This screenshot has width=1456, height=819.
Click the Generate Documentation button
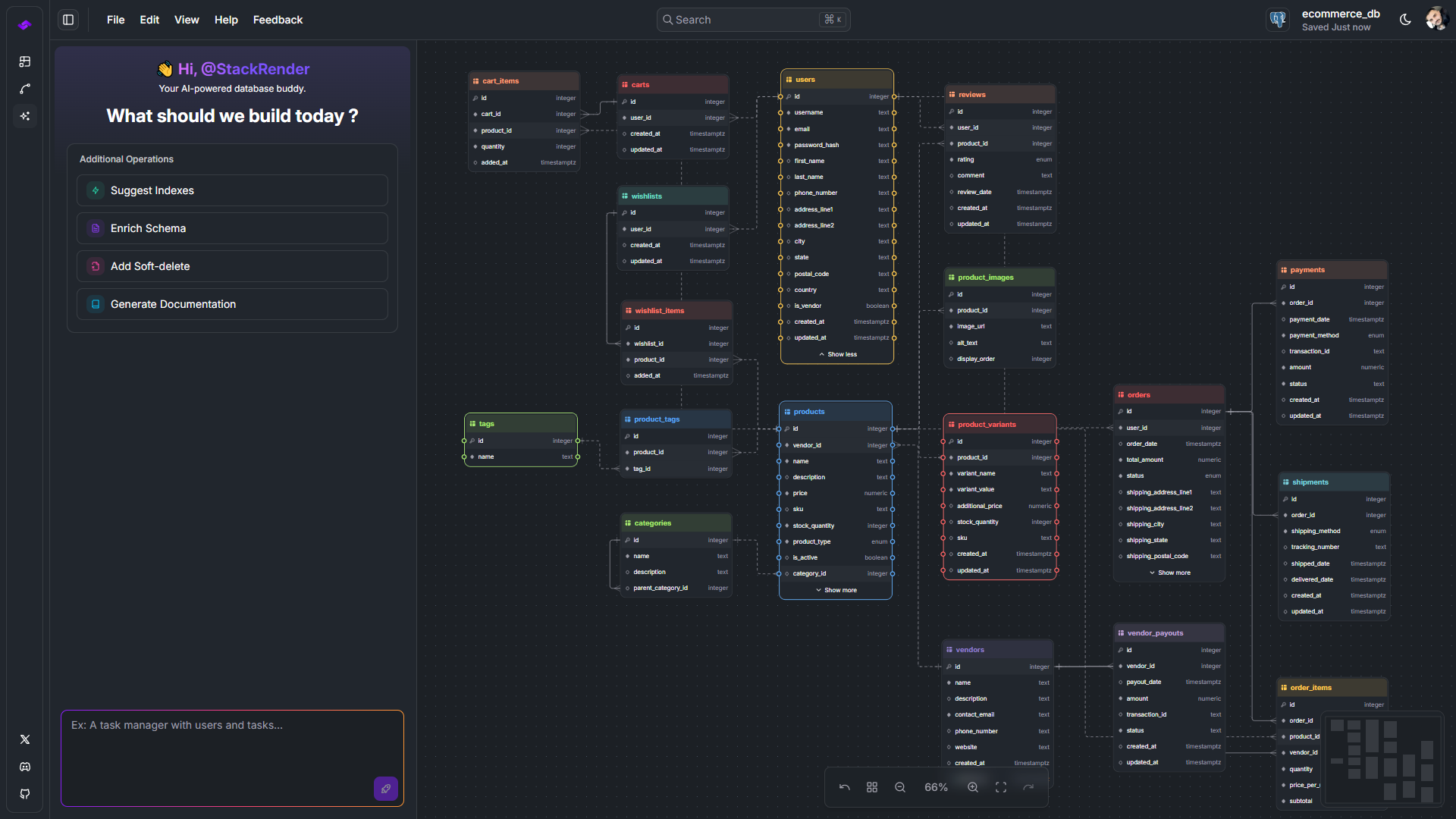click(232, 304)
